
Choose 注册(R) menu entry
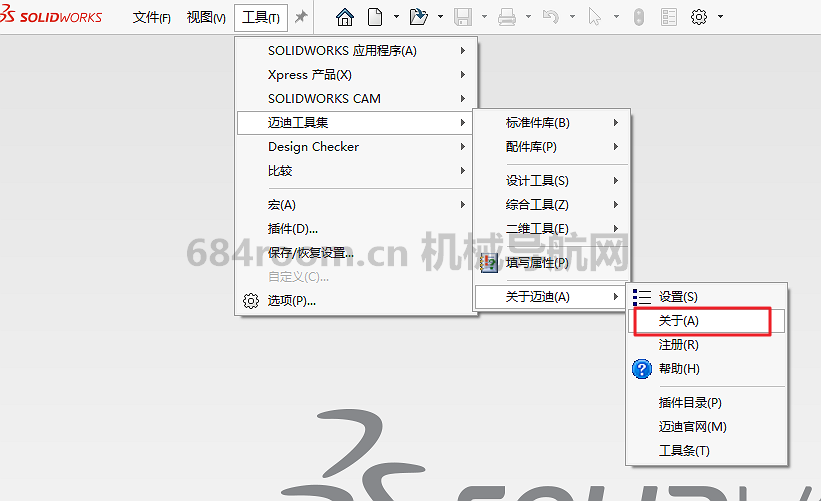coord(679,345)
